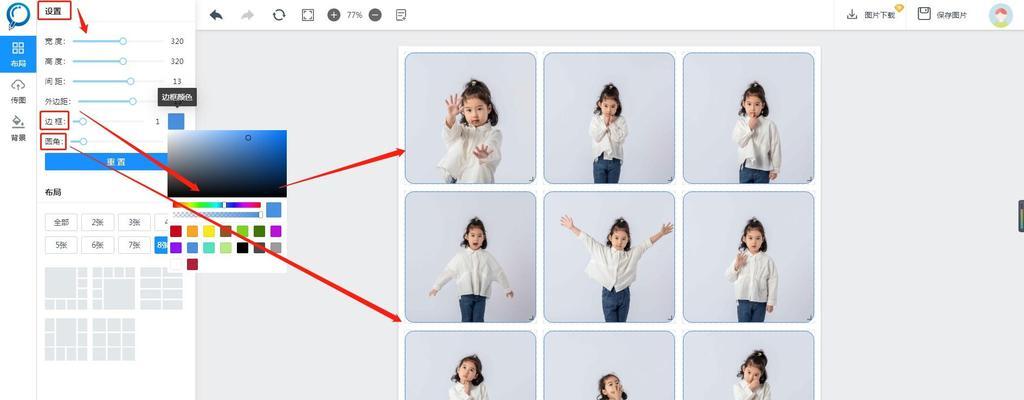Image resolution: width=1024 pixels, height=400 pixels.
Task: Select the first layout template in second row
Action: pos(66,339)
